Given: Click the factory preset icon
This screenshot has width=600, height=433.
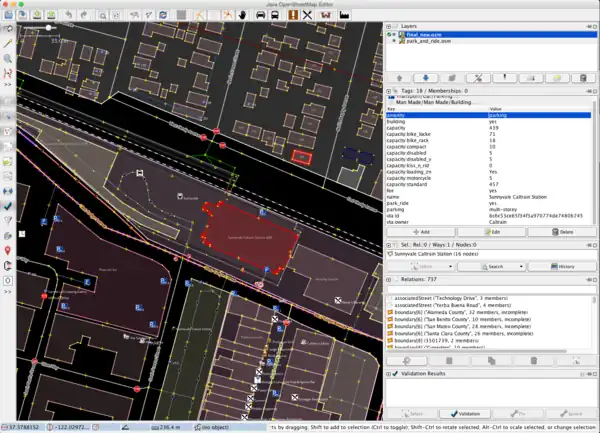Looking at the screenshot, I should pos(342,15).
